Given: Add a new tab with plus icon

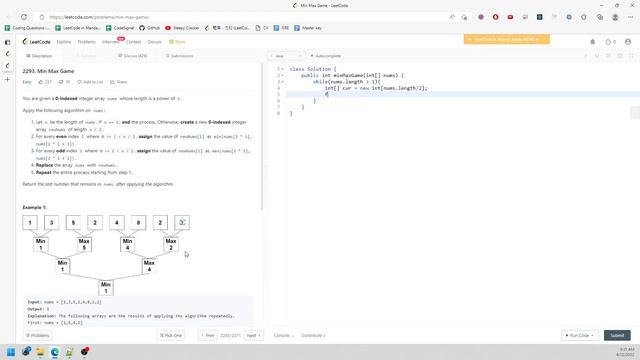Looking at the screenshot, I should [x=7, y=80].
